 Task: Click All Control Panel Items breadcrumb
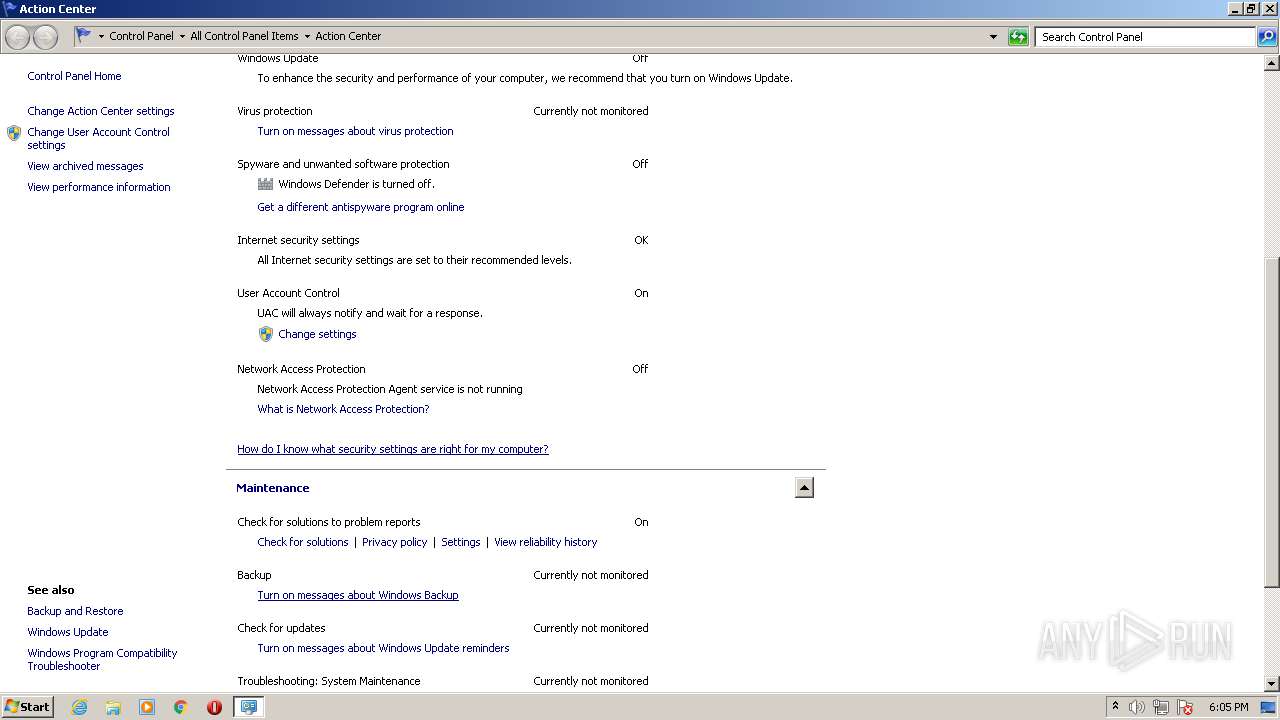pos(244,36)
